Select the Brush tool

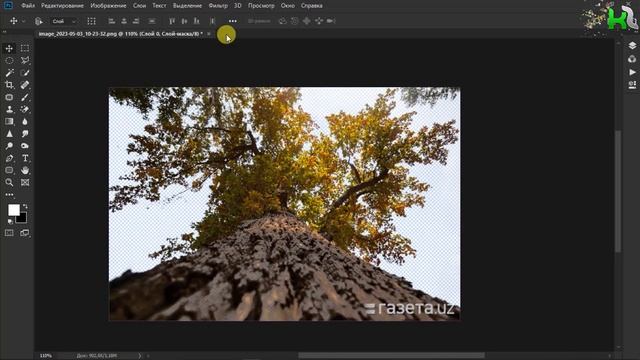coord(25,97)
